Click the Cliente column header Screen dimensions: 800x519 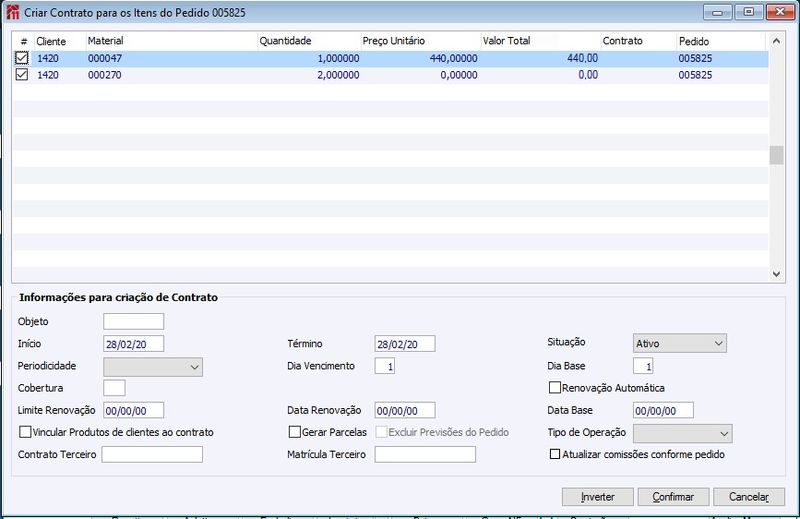(x=59, y=41)
